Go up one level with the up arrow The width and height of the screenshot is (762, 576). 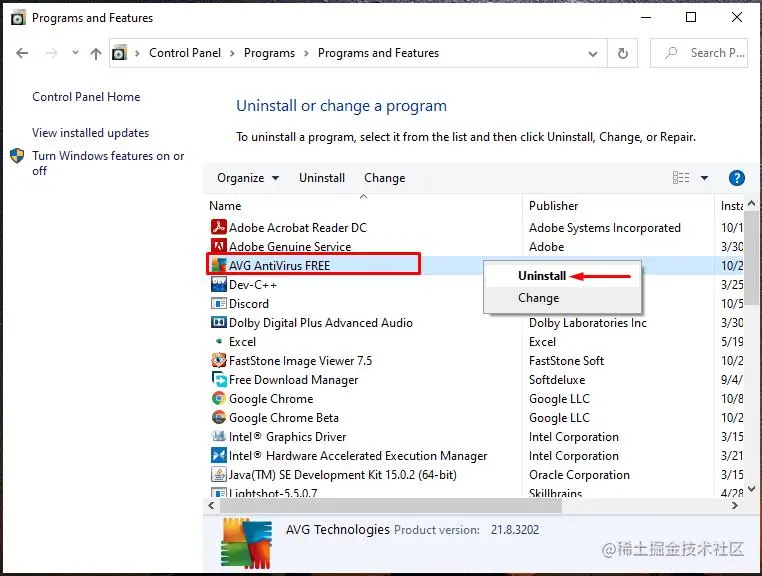click(96, 53)
